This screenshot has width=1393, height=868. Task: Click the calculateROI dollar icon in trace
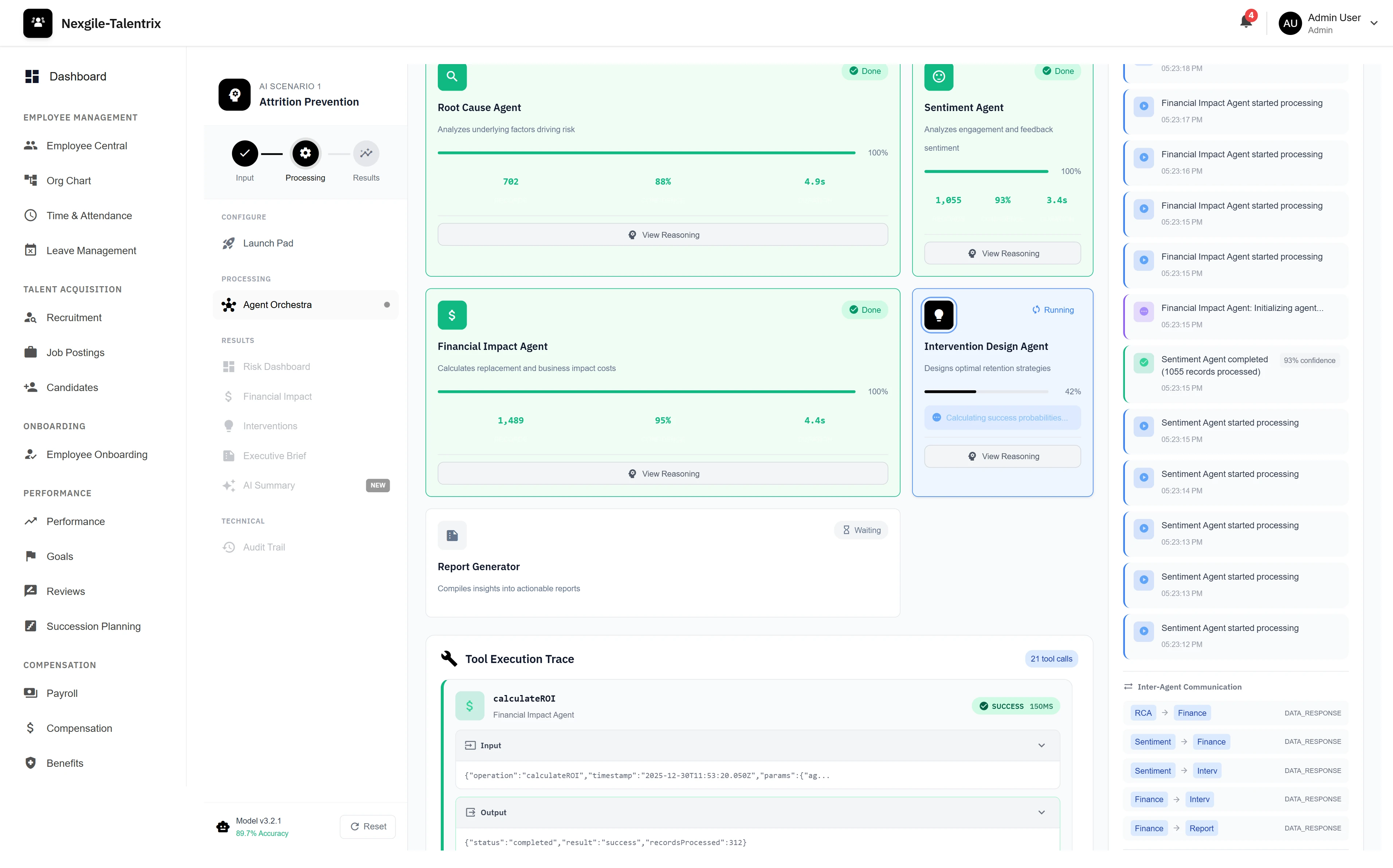tap(470, 706)
